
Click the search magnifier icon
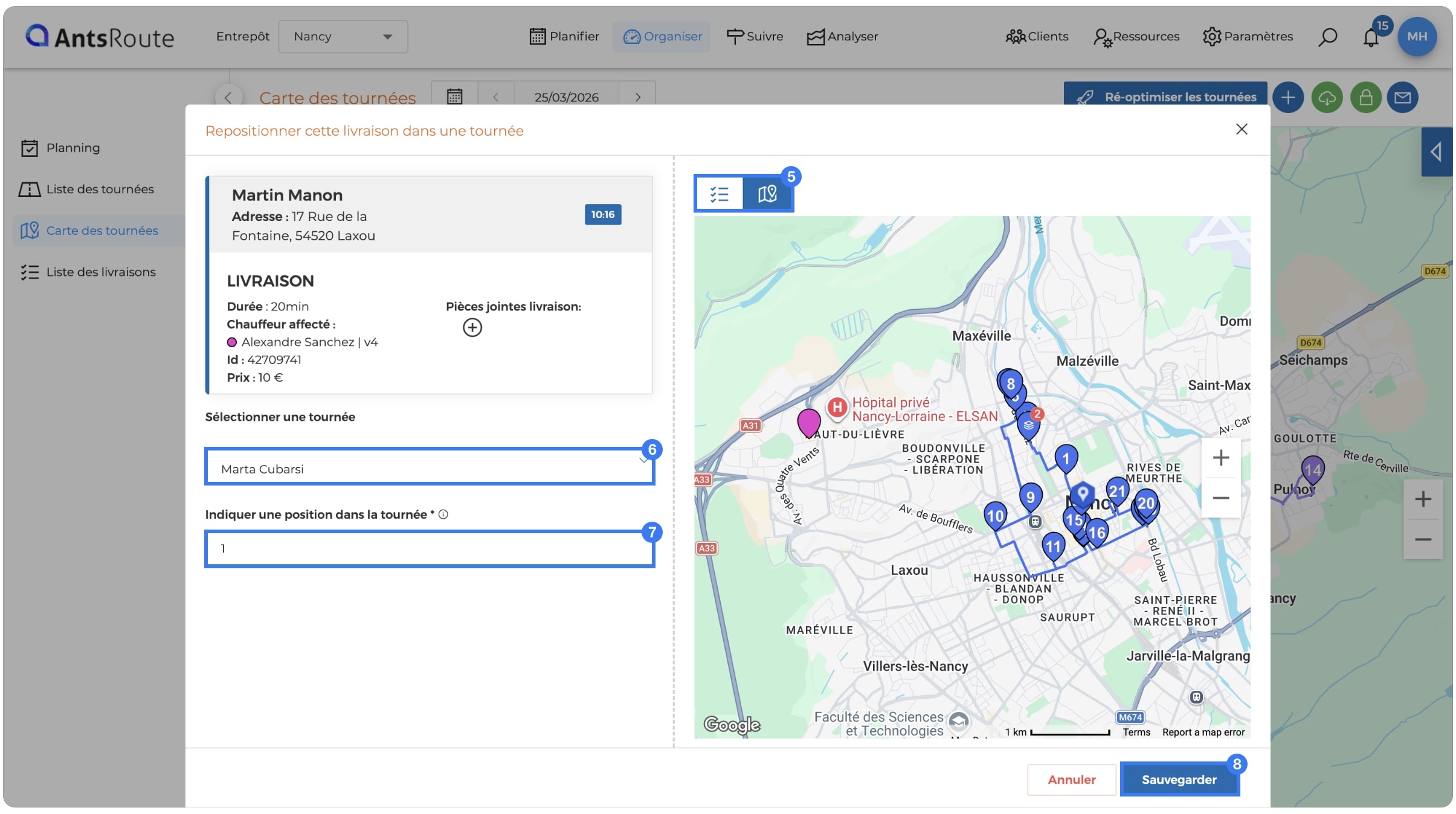1327,37
